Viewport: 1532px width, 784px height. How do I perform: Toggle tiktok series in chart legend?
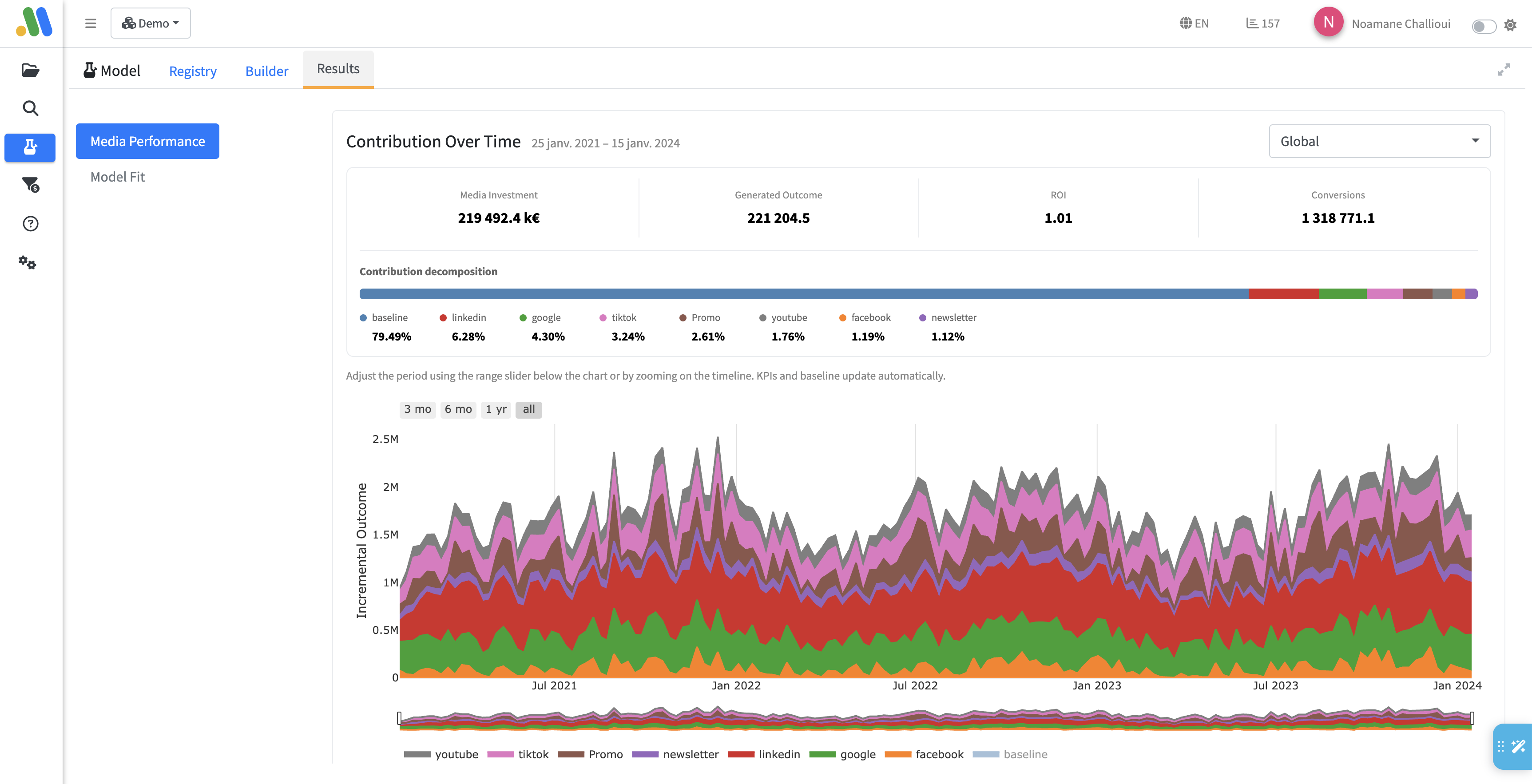coord(517,754)
